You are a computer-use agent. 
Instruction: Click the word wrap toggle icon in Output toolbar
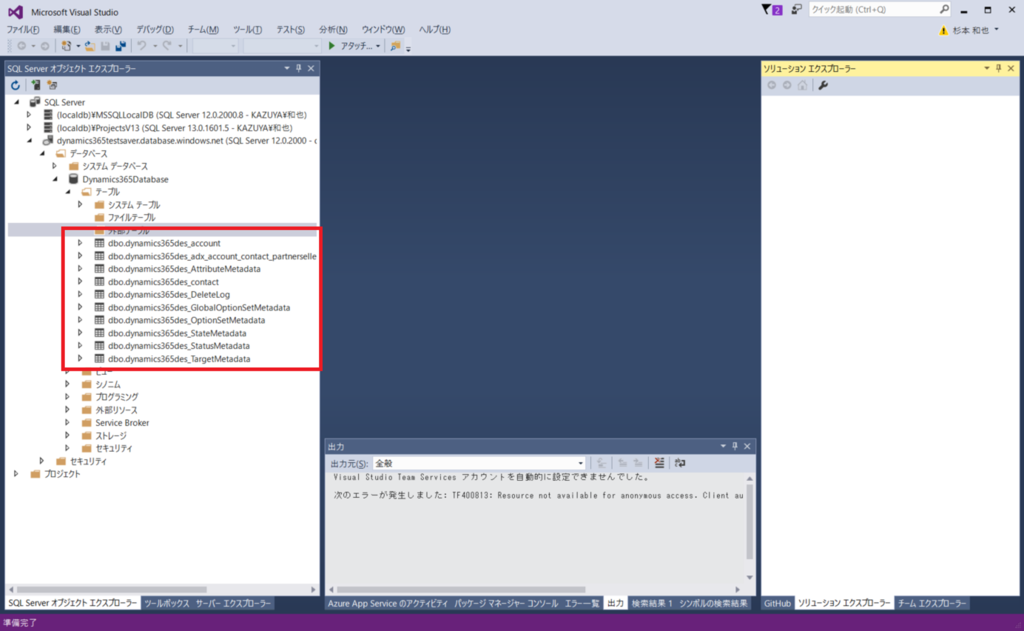click(680, 463)
